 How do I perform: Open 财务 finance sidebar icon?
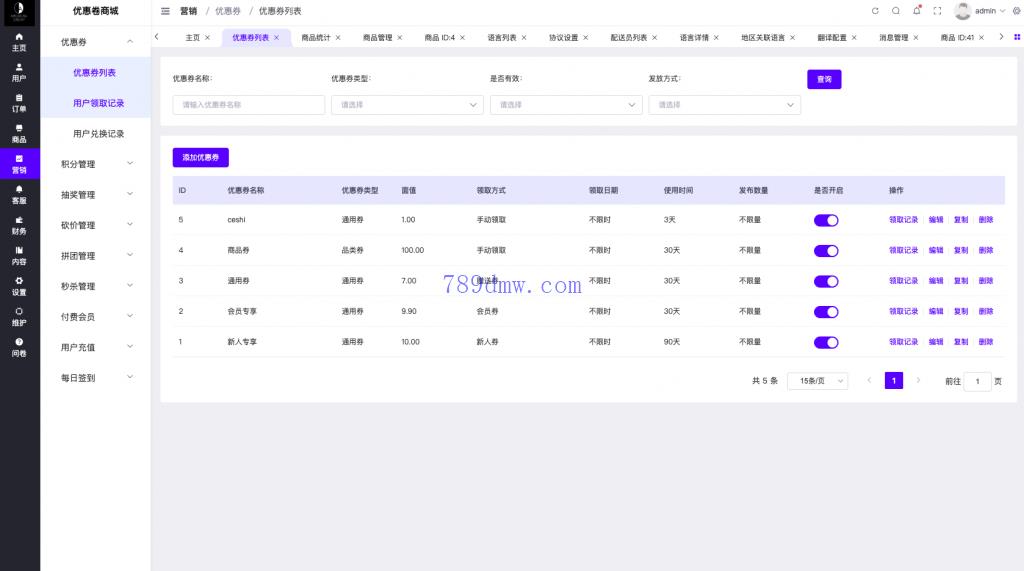[19, 225]
